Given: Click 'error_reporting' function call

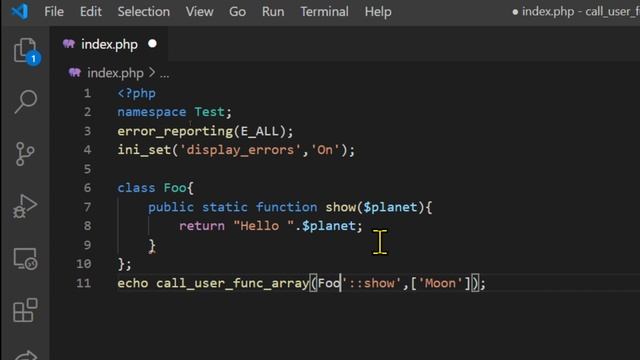Looking at the screenshot, I should click(175, 131).
